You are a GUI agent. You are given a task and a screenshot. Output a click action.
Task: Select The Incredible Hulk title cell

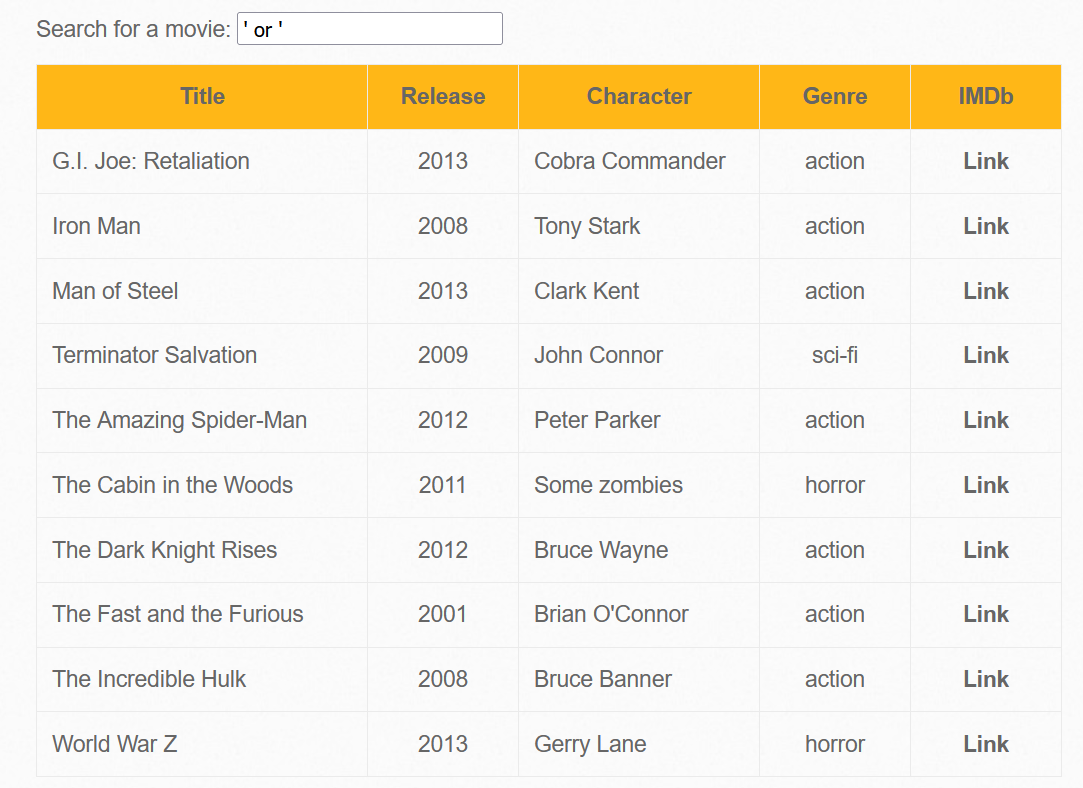click(x=202, y=679)
